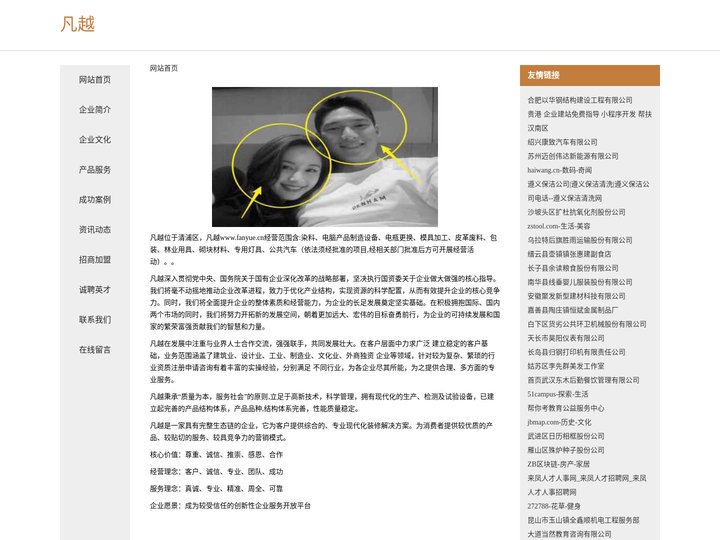Open 长岛县归钢打印机有限责任公司 link
Screen dimensions: 720x540
pos(576,352)
